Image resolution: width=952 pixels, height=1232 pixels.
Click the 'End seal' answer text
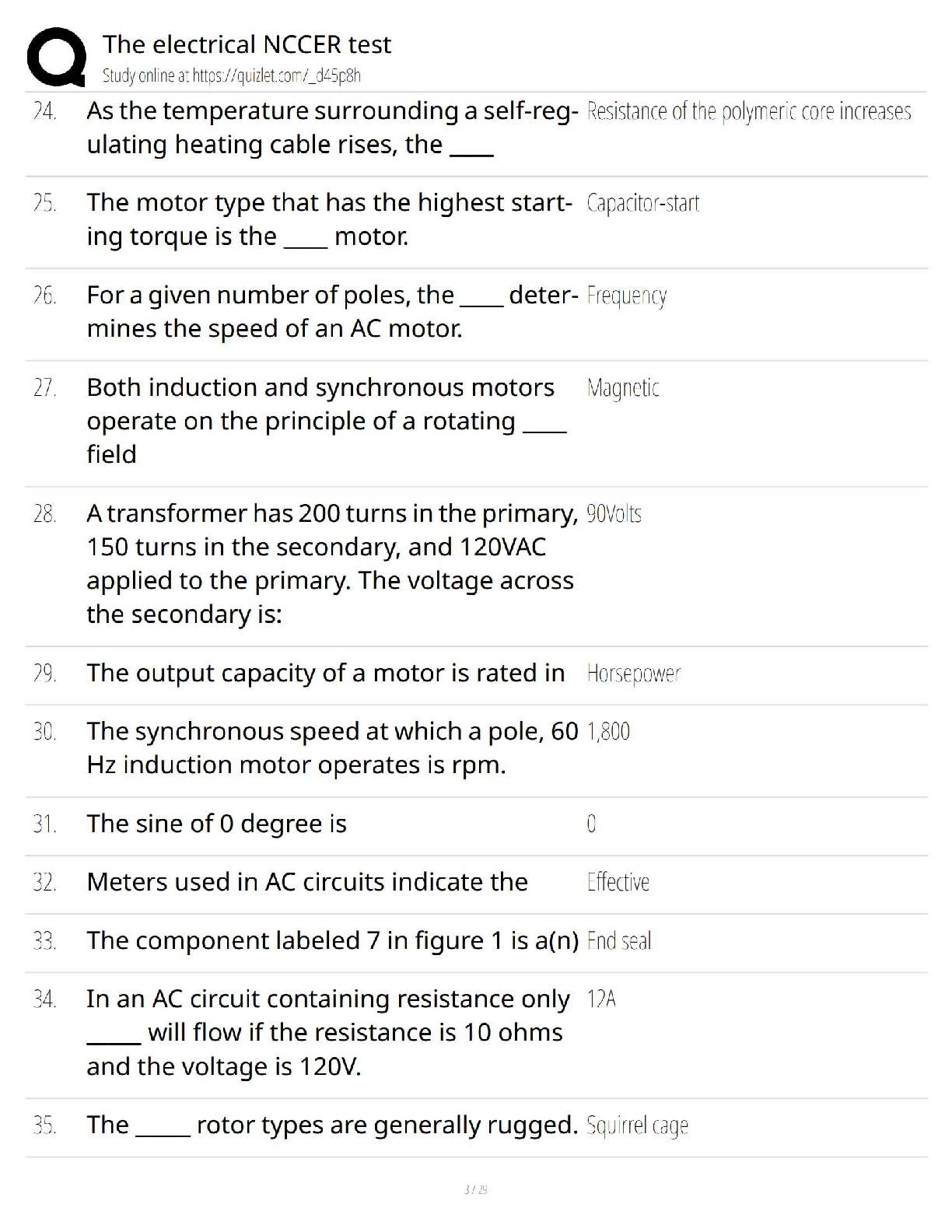click(619, 941)
